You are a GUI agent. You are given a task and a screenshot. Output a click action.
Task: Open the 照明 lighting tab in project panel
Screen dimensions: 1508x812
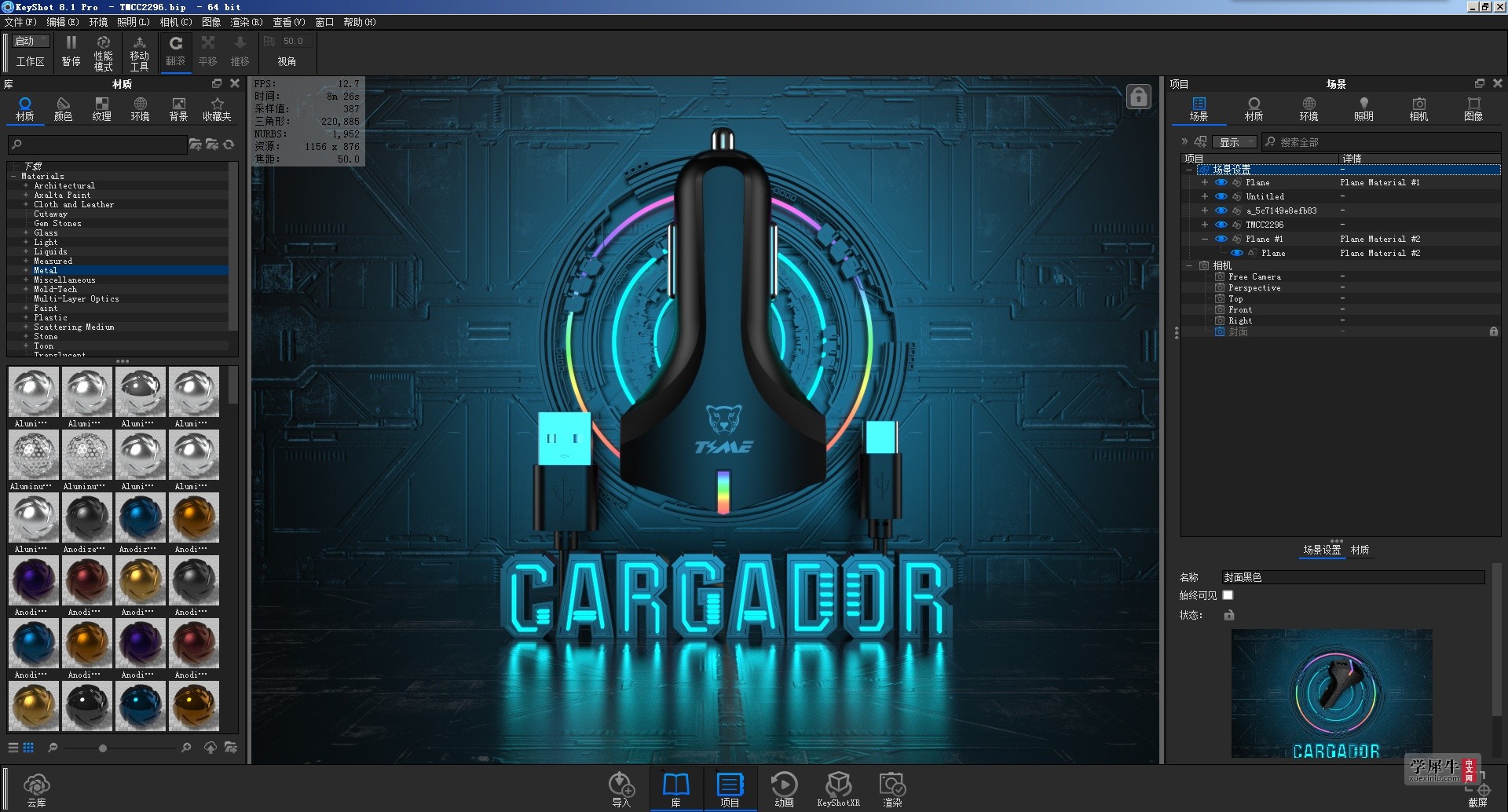[x=1363, y=109]
